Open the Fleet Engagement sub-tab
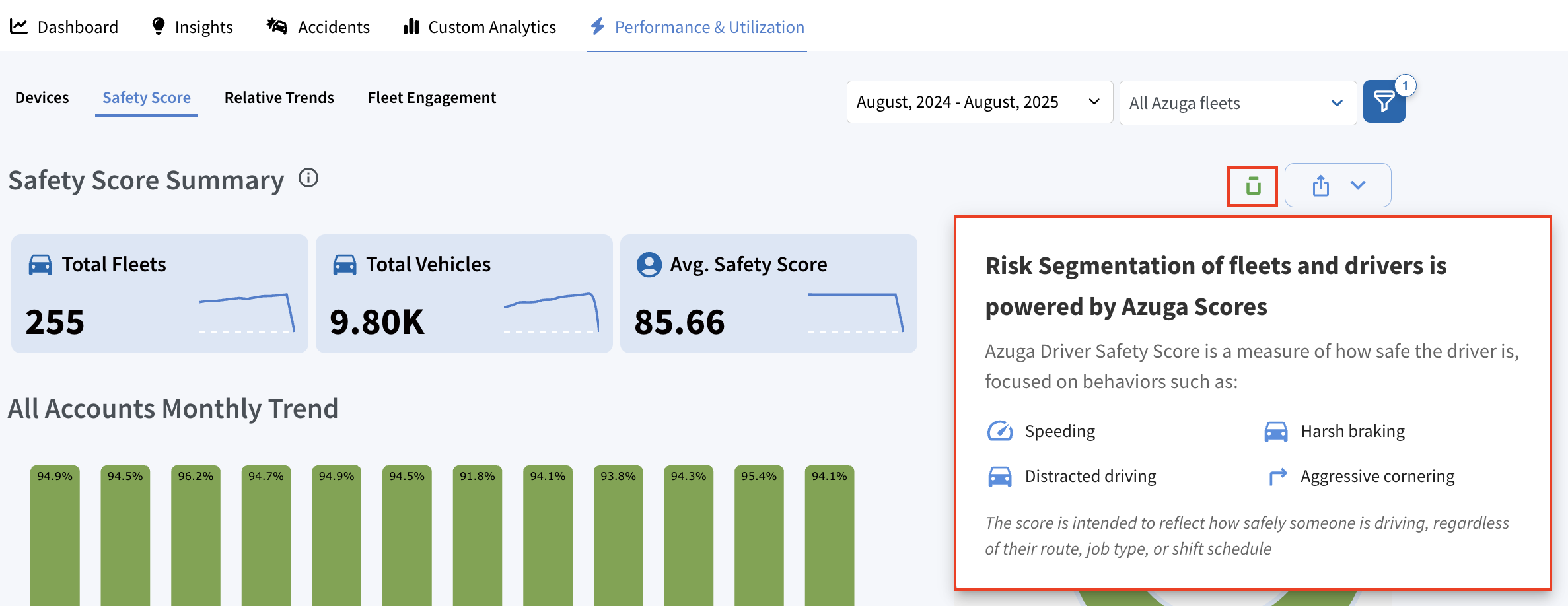 click(432, 98)
